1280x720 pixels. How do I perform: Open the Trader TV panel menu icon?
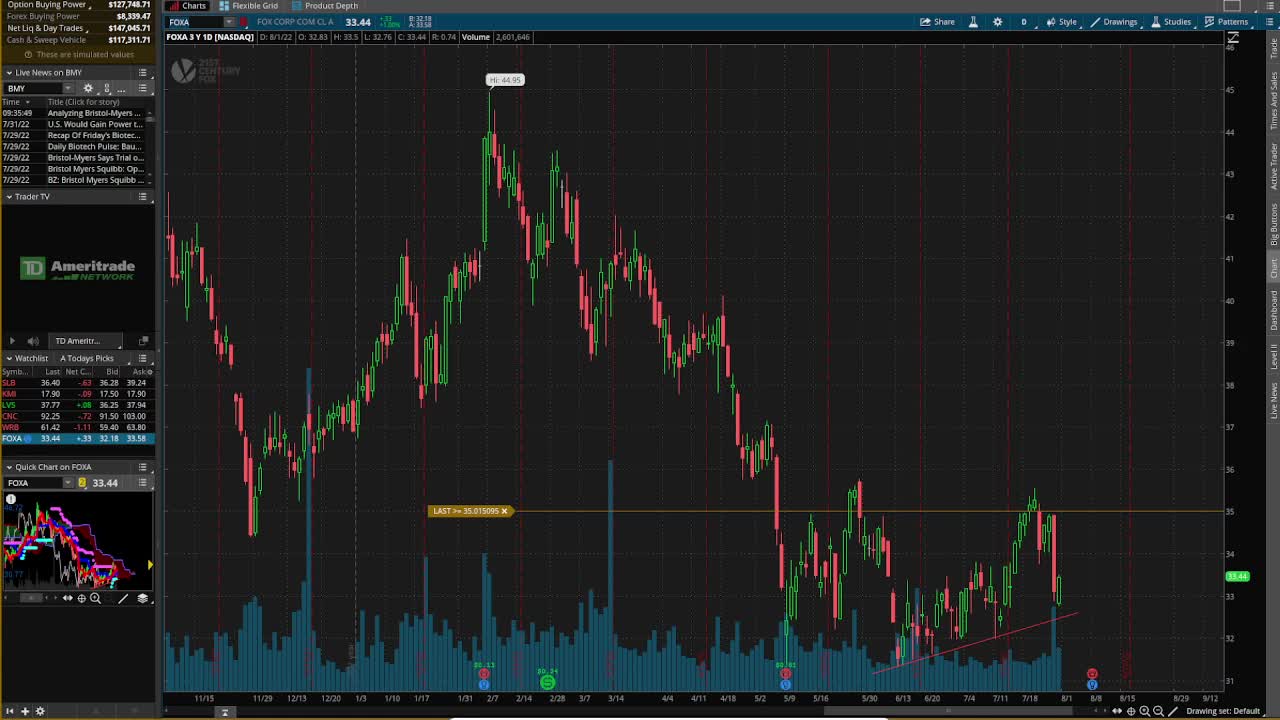point(143,197)
